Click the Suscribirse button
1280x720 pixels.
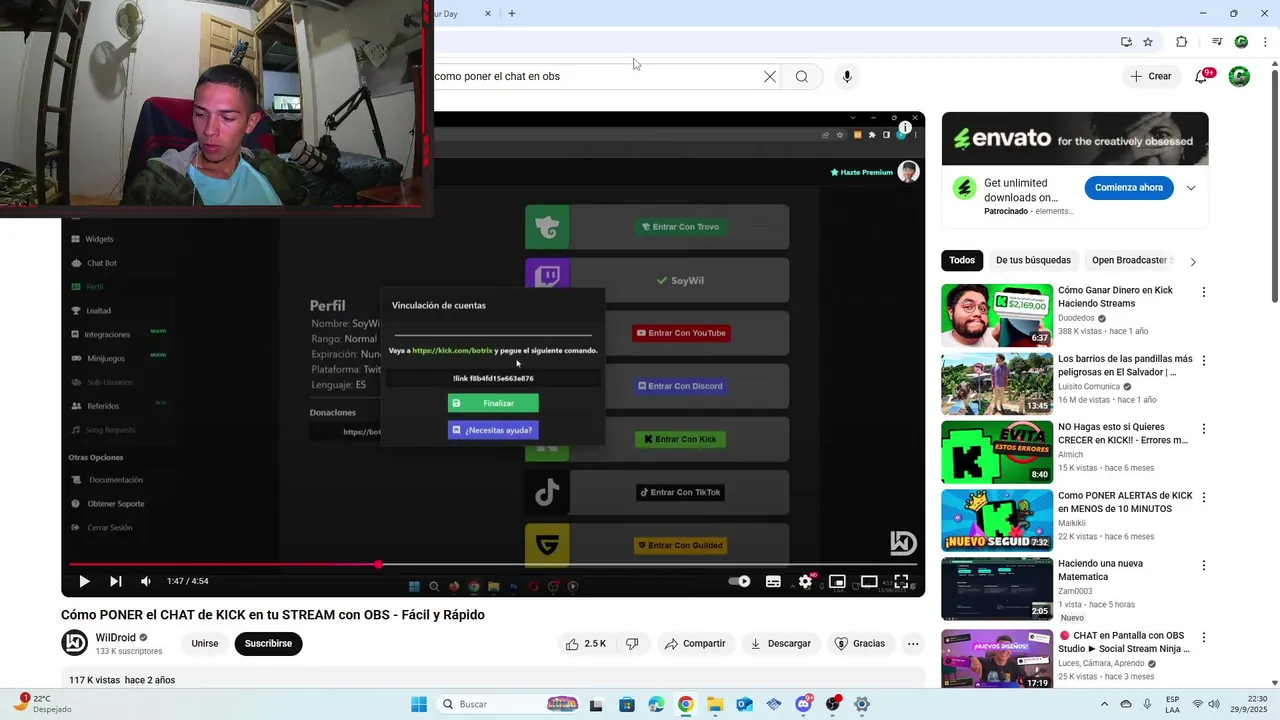268,643
